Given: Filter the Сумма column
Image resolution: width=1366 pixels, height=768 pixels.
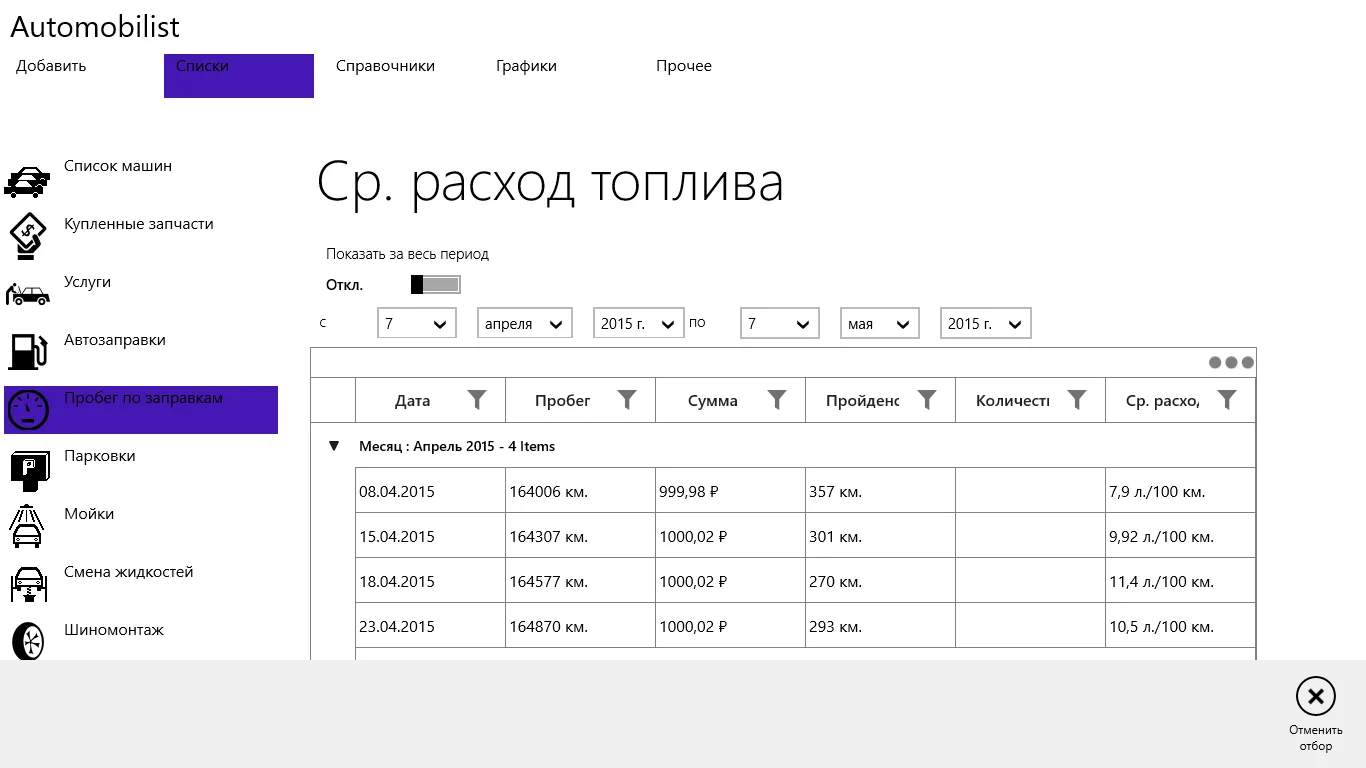Looking at the screenshot, I should click(x=777, y=400).
